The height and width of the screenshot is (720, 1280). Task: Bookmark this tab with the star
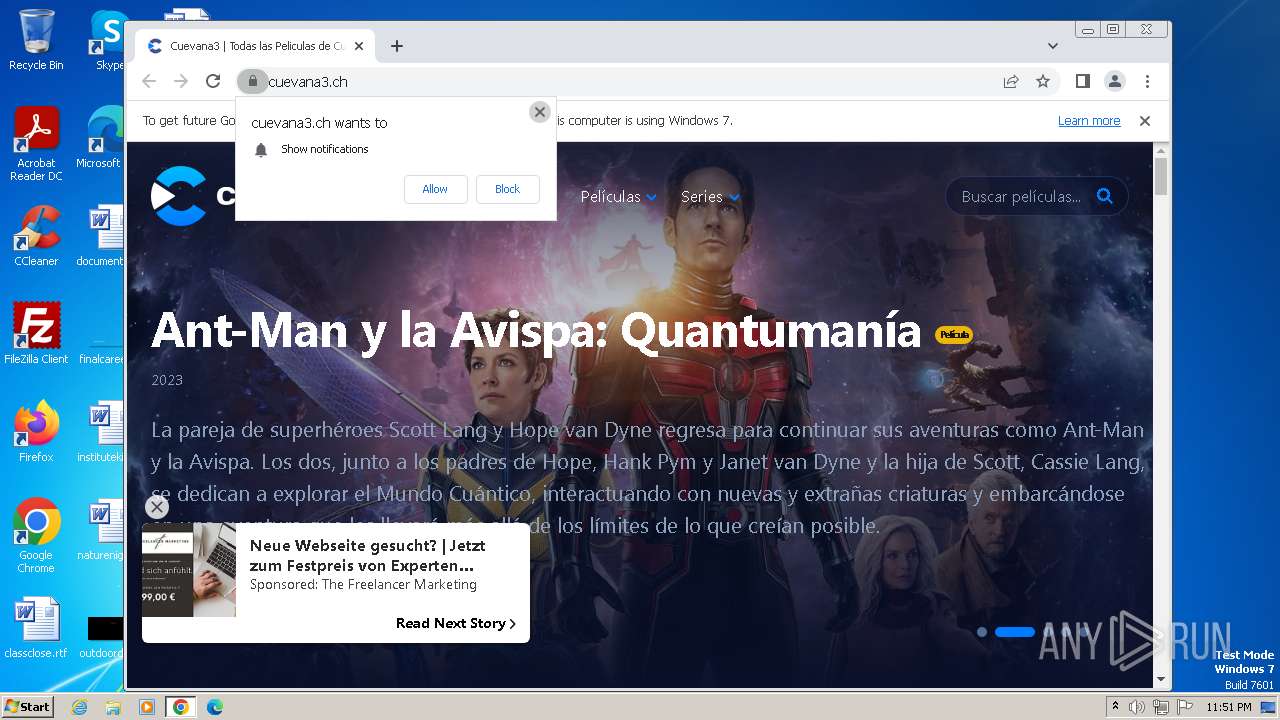(1043, 81)
